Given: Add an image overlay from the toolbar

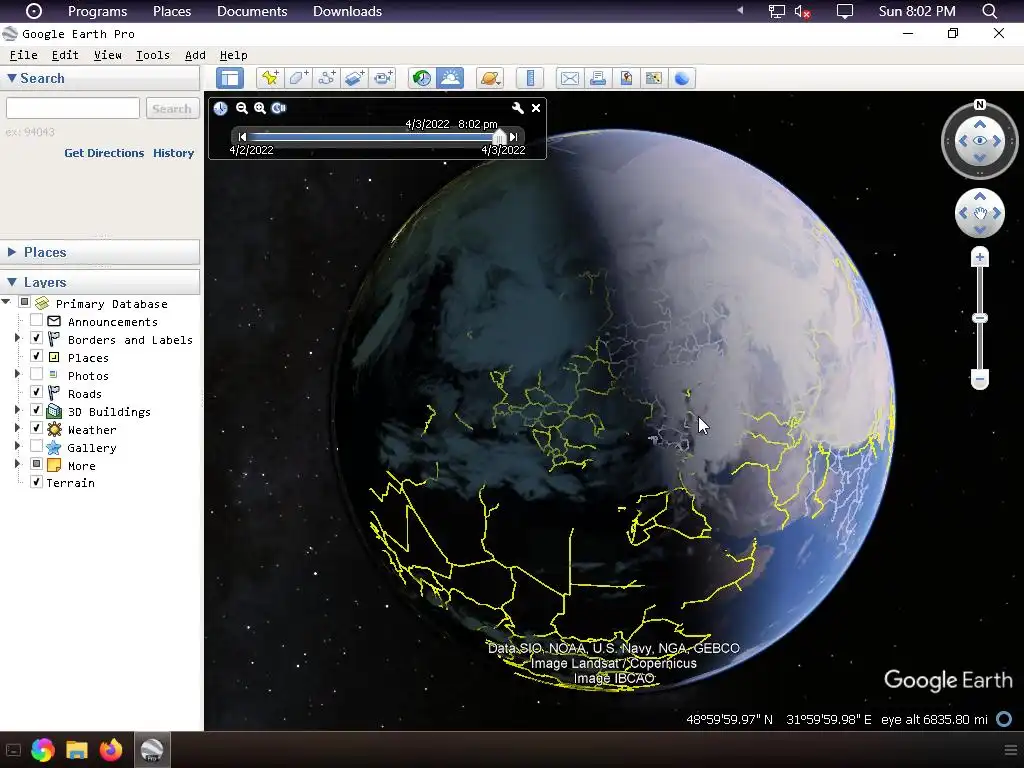Looking at the screenshot, I should click(x=355, y=78).
